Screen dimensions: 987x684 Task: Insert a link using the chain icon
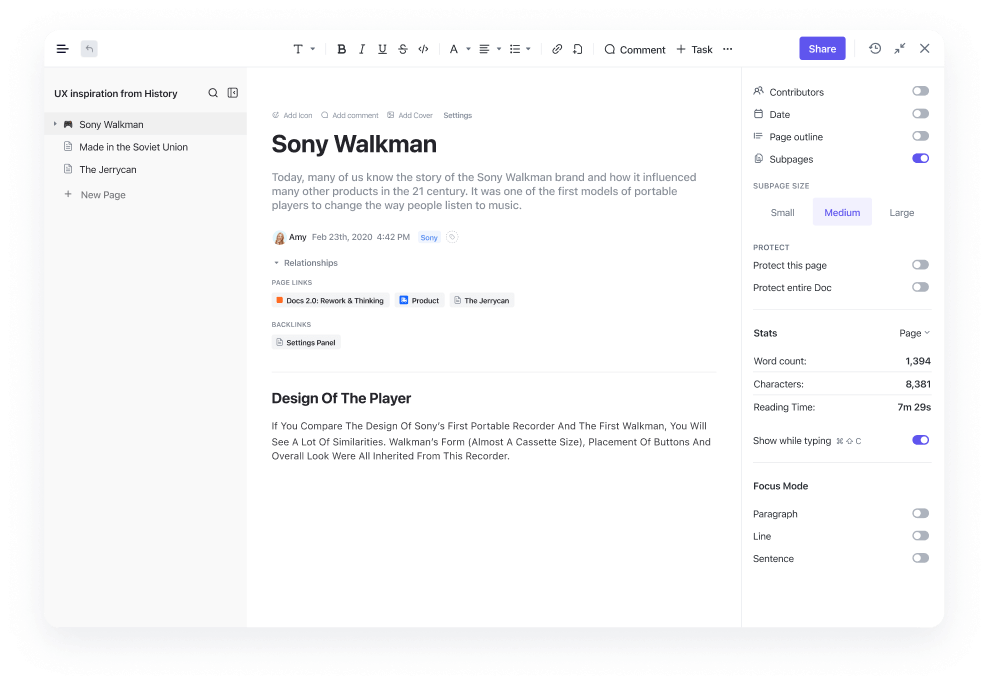pyautogui.click(x=557, y=49)
